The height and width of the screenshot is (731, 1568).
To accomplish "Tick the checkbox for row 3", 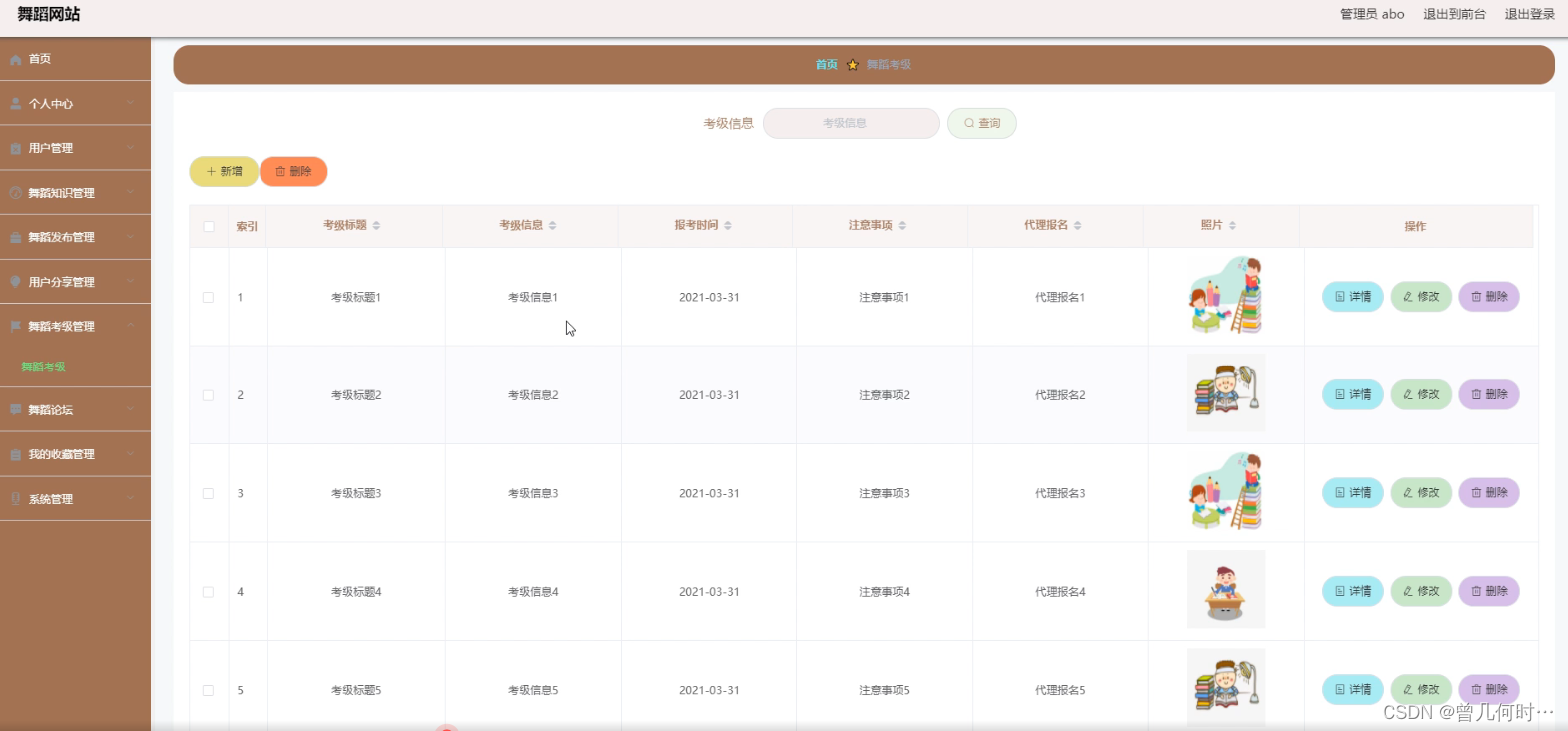I will pyautogui.click(x=209, y=493).
